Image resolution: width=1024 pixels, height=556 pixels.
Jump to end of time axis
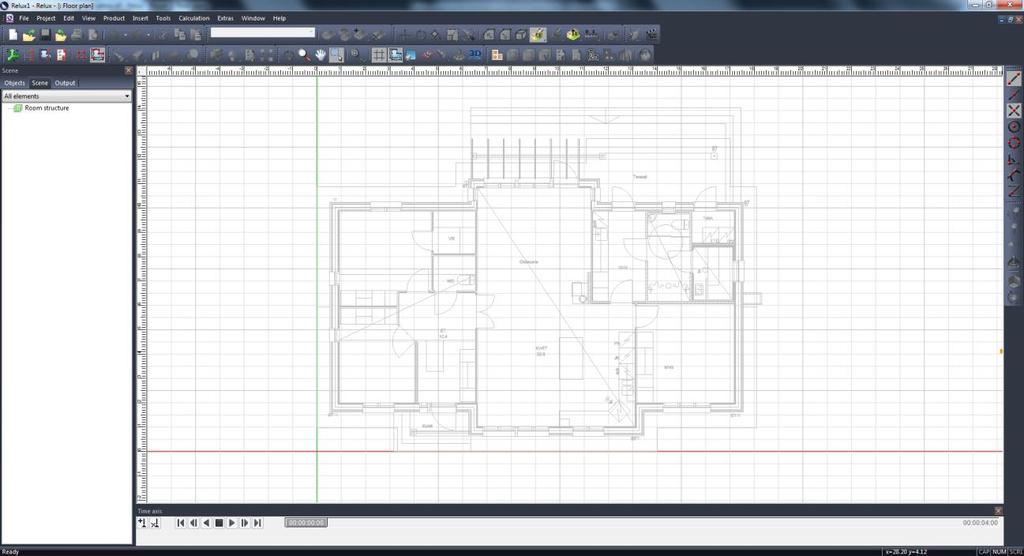coord(257,523)
